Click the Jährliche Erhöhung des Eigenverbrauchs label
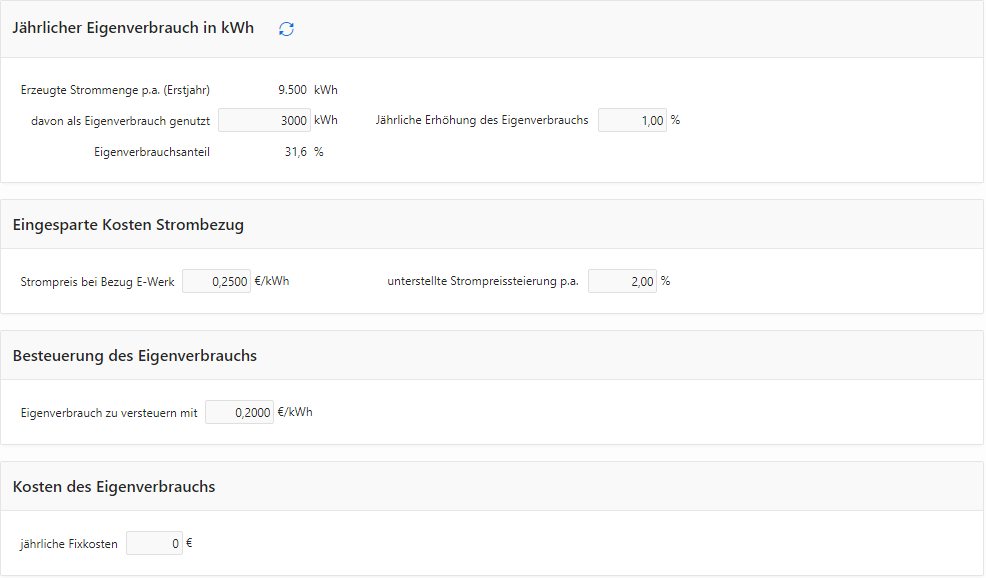 click(482, 120)
